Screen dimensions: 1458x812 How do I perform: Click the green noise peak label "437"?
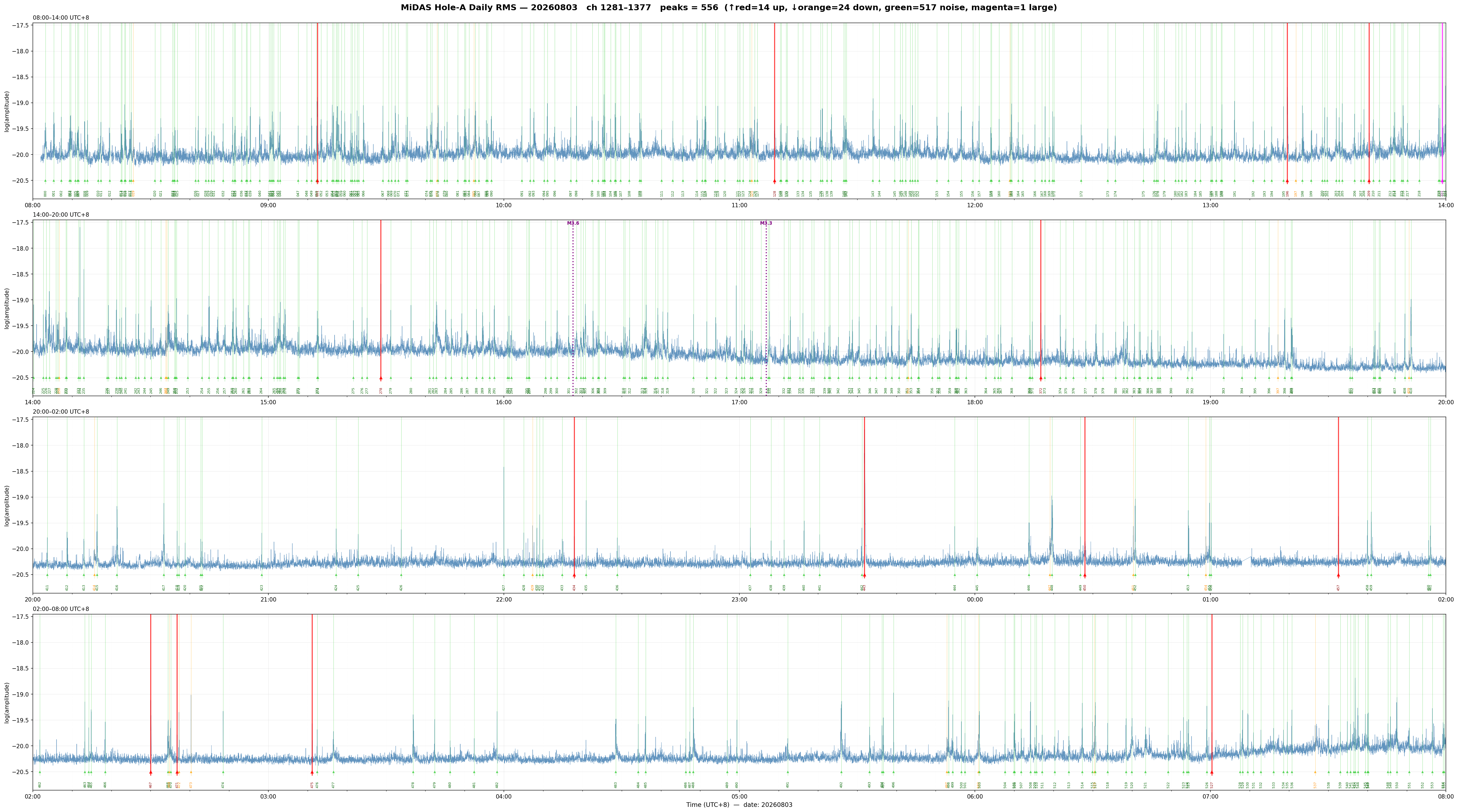pos(750,588)
